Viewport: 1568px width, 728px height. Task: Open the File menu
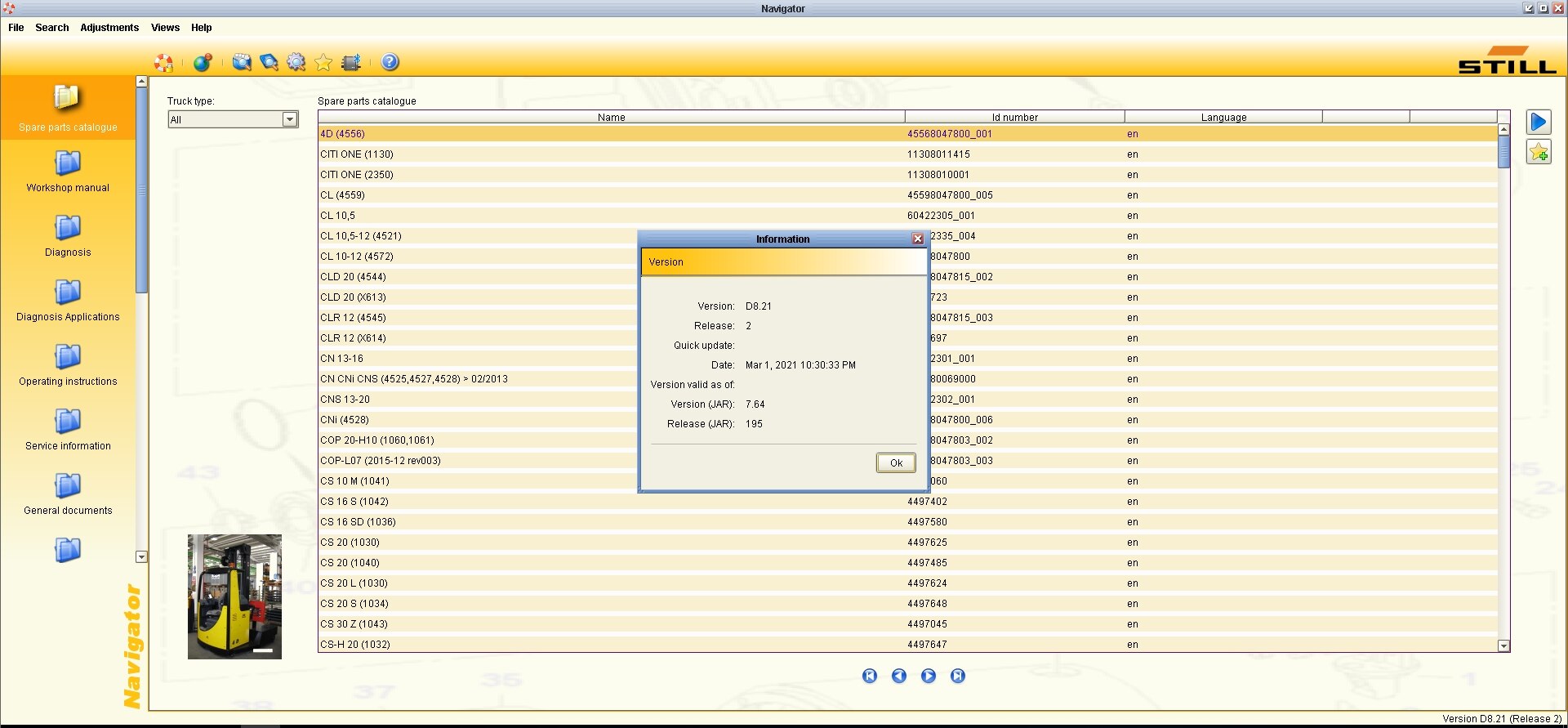(x=16, y=28)
